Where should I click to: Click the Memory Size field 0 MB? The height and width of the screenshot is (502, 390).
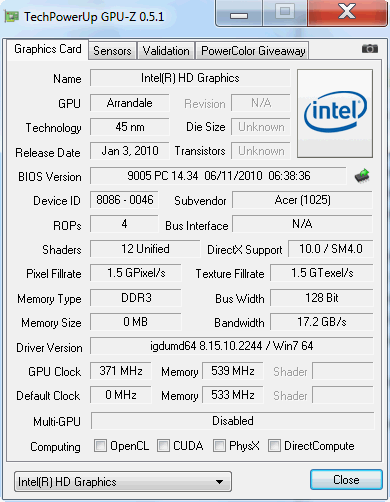point(136,322)
